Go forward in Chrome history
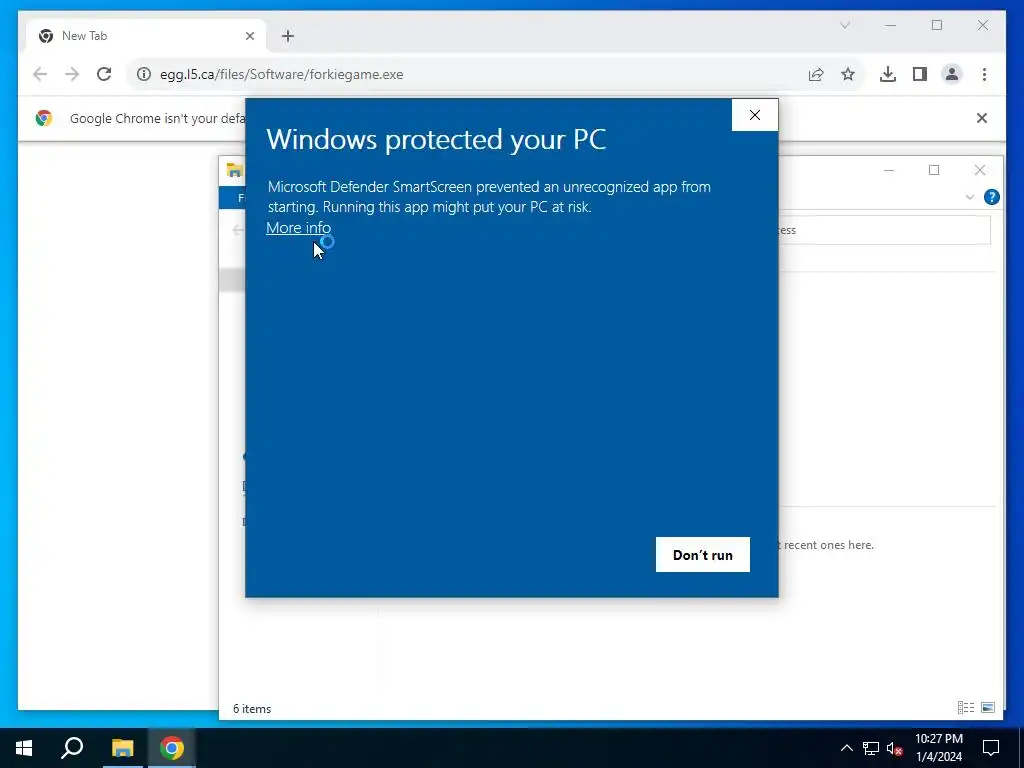The height and width of the screenshot is (768, 1024). coord(72,74)
